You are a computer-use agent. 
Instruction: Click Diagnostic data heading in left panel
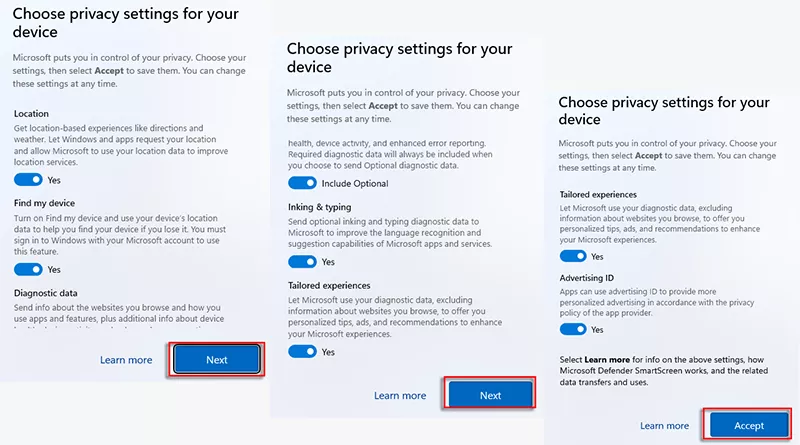click(x=46, y=293)
